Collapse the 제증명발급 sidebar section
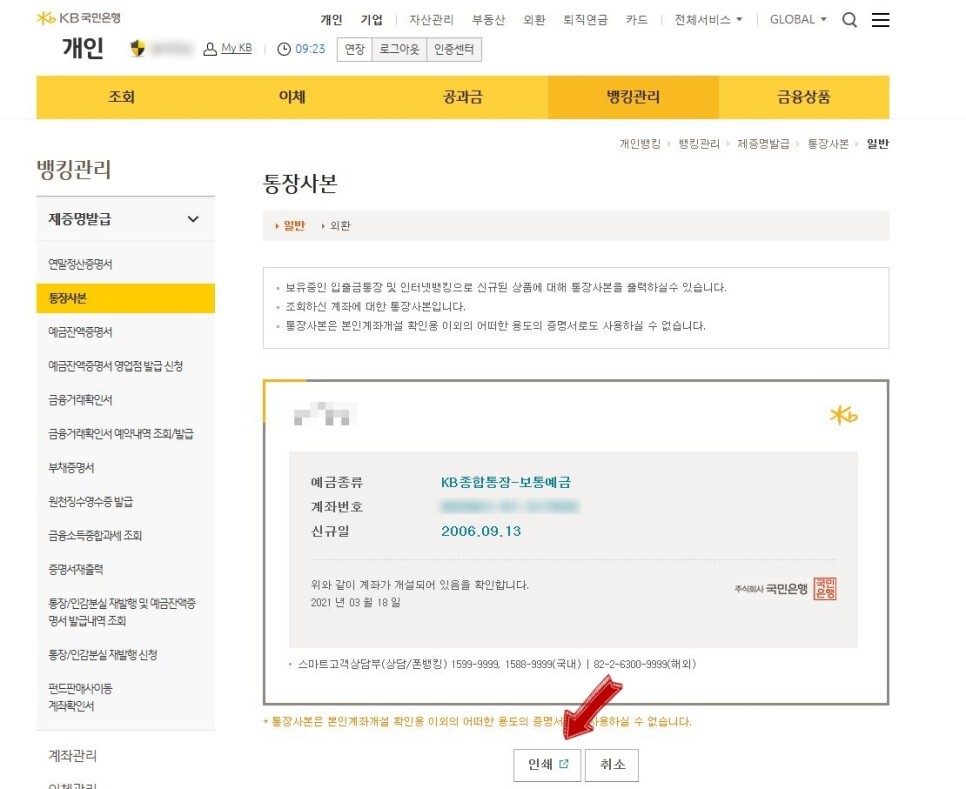The image size is (966, 789). click(x=126, y=219)
